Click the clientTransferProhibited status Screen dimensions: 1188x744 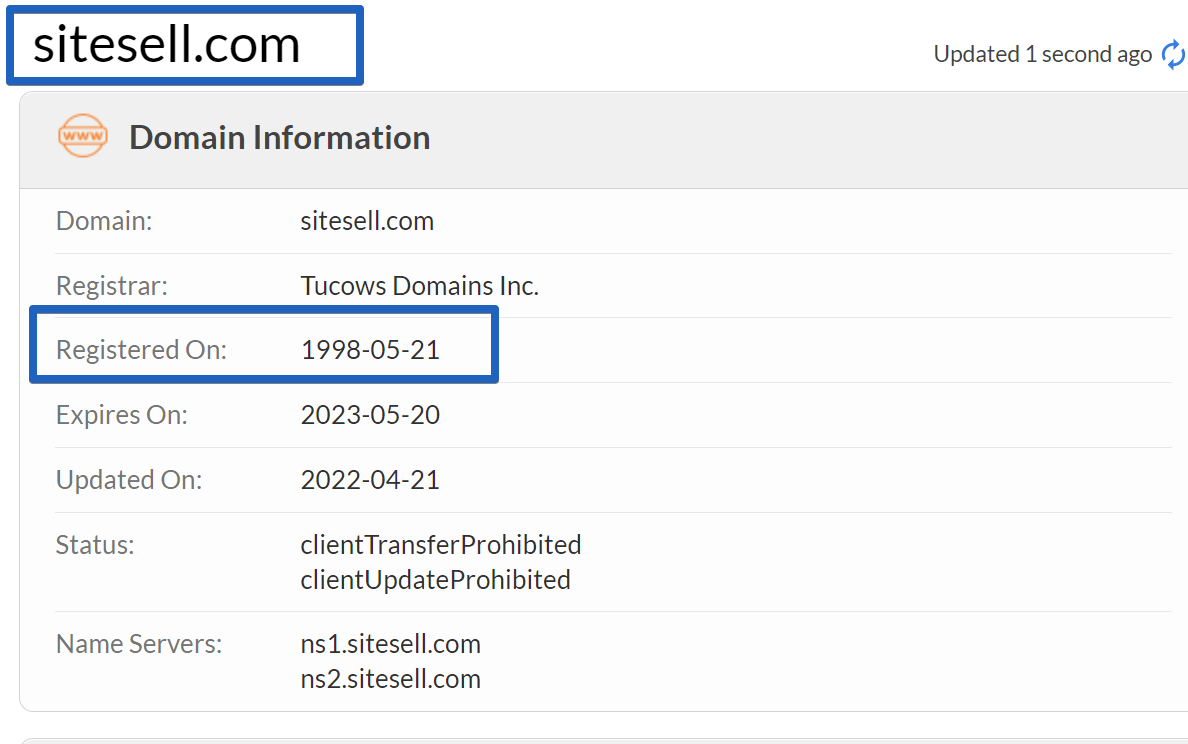pyautogui.click(x=441, y=545)
